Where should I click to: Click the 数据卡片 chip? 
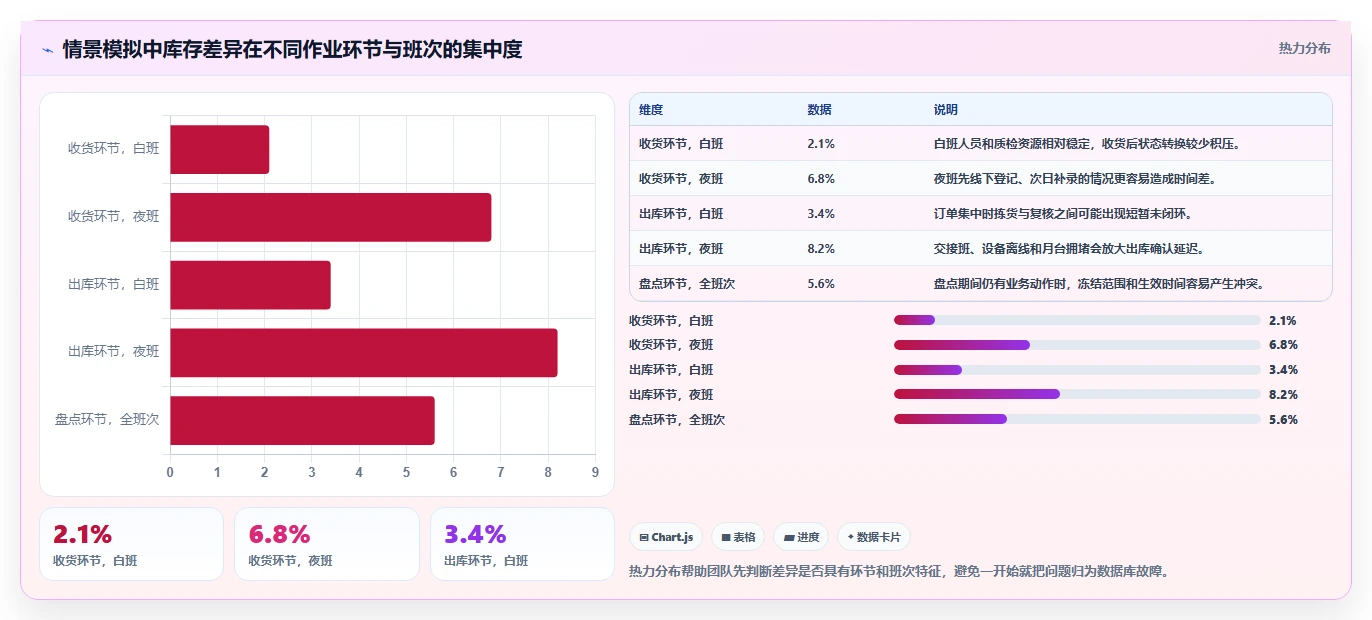click(x=874, y=537)
